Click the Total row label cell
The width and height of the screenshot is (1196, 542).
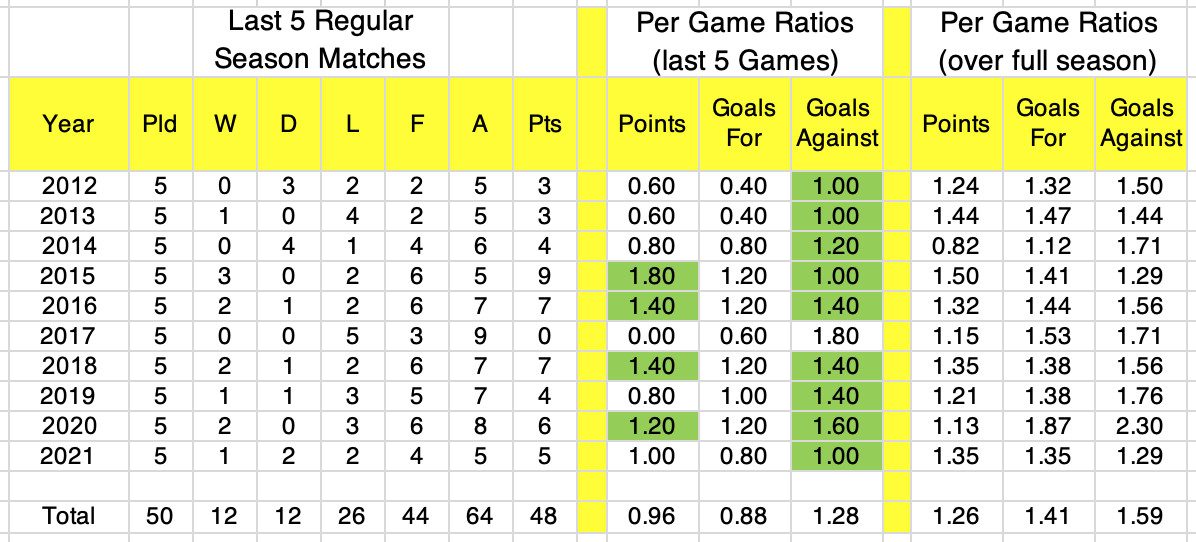click(x=68, y=516)
